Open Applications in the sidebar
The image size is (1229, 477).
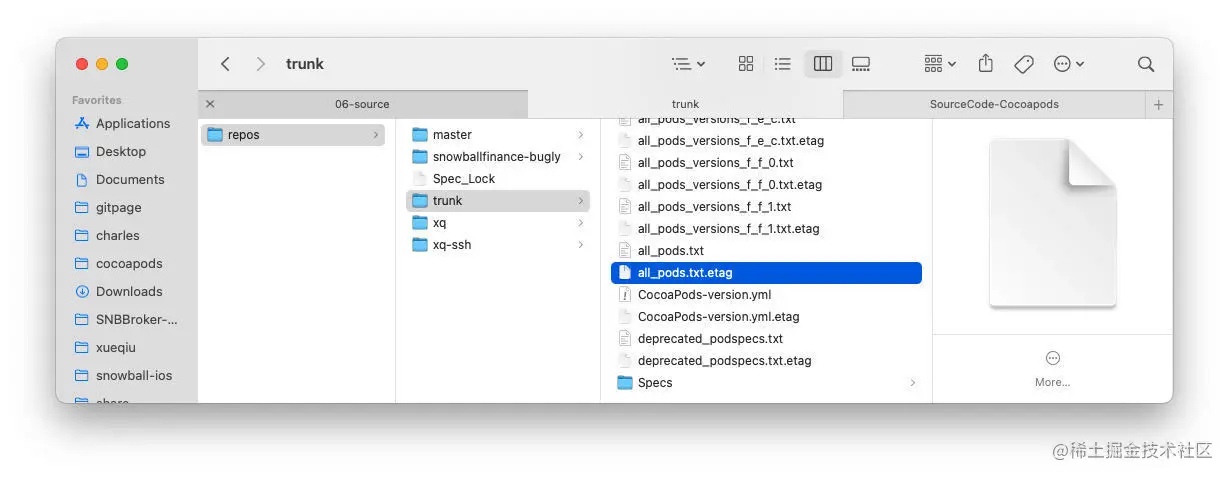pyautogui.click(x=123, y=124)
